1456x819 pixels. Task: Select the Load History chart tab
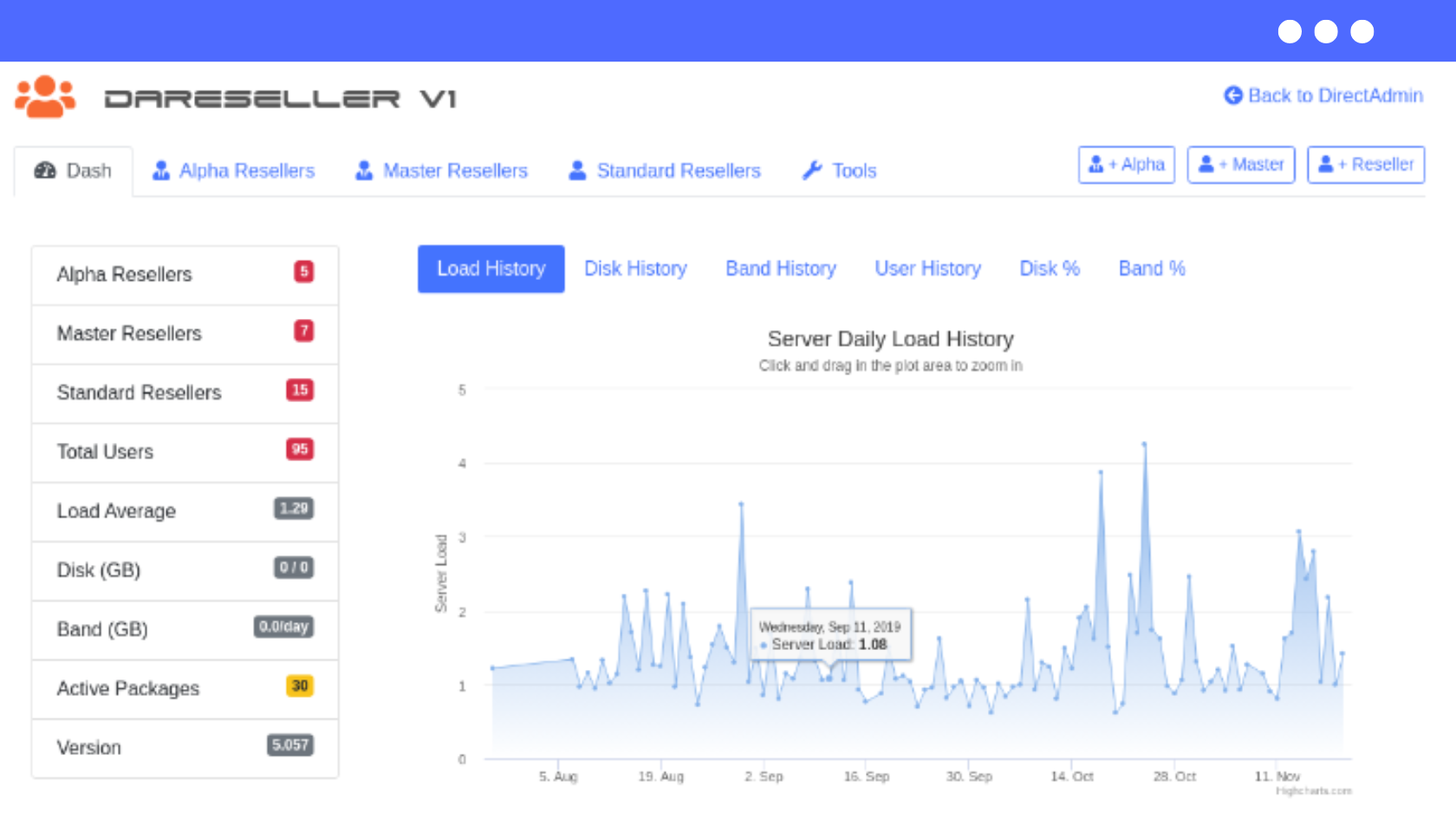pos(491,269)
